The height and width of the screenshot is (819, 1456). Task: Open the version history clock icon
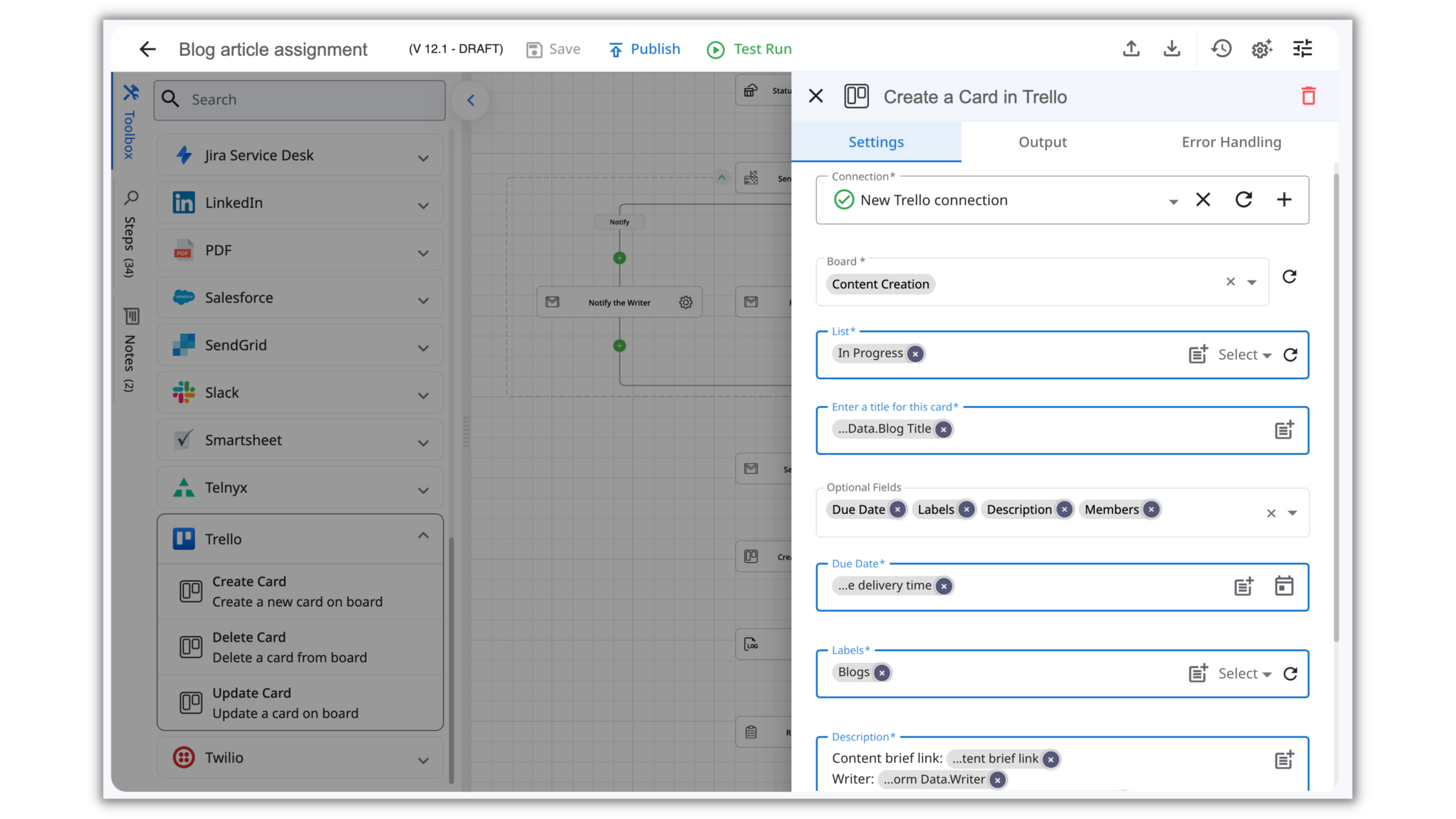1221,49
